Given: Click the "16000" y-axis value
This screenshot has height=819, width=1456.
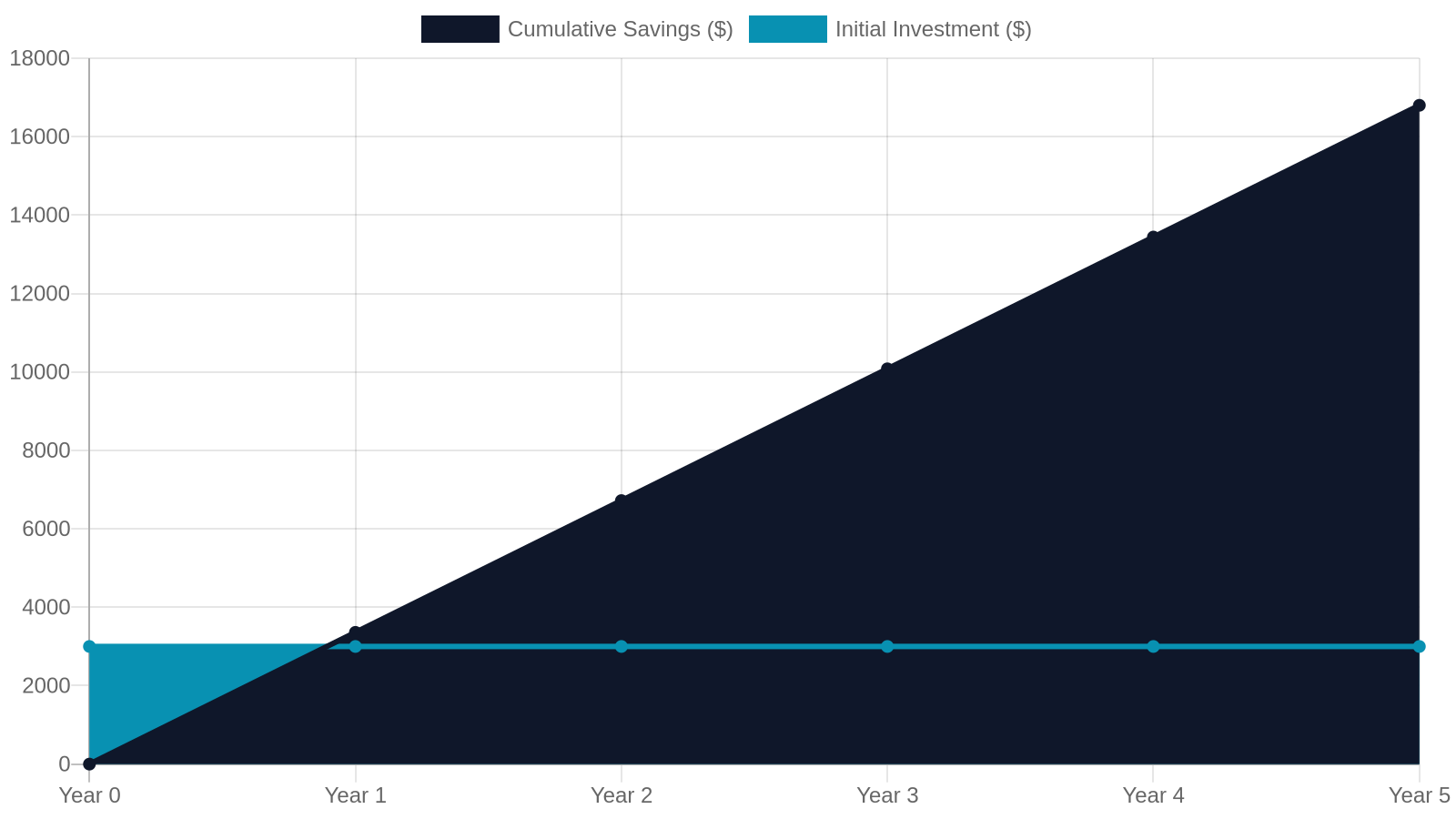Looking at the screenshot, I should [40, 136].
